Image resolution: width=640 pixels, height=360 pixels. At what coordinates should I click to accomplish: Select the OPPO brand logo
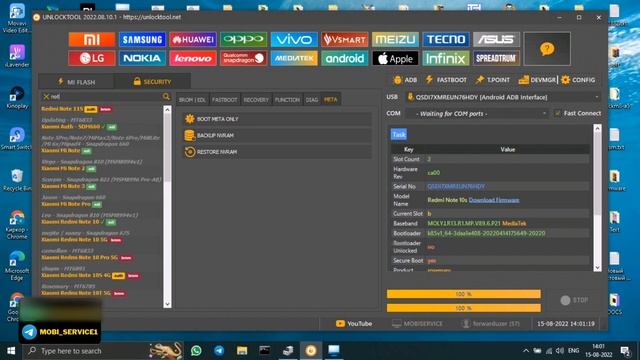[x=244, y=40]
